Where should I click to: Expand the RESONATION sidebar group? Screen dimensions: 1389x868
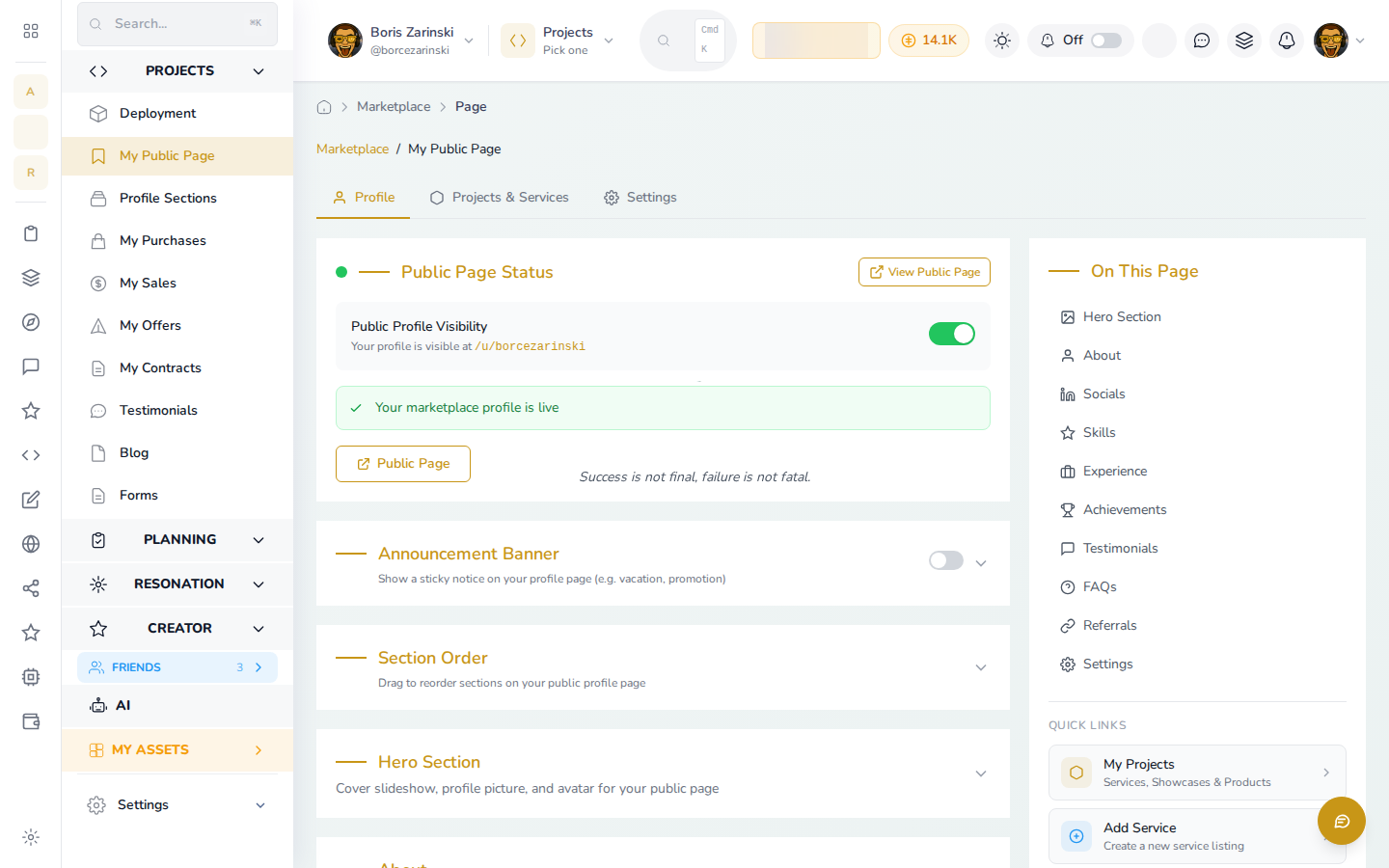[177, 584]
